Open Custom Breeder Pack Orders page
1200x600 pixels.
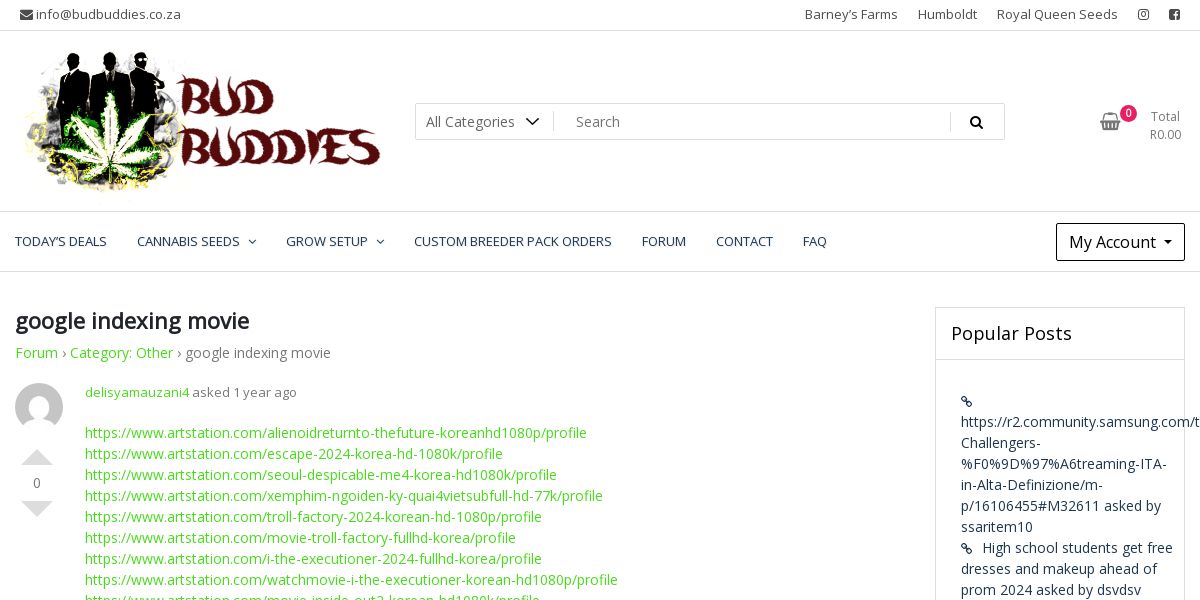pyautogui.click(x=513, y=241)
